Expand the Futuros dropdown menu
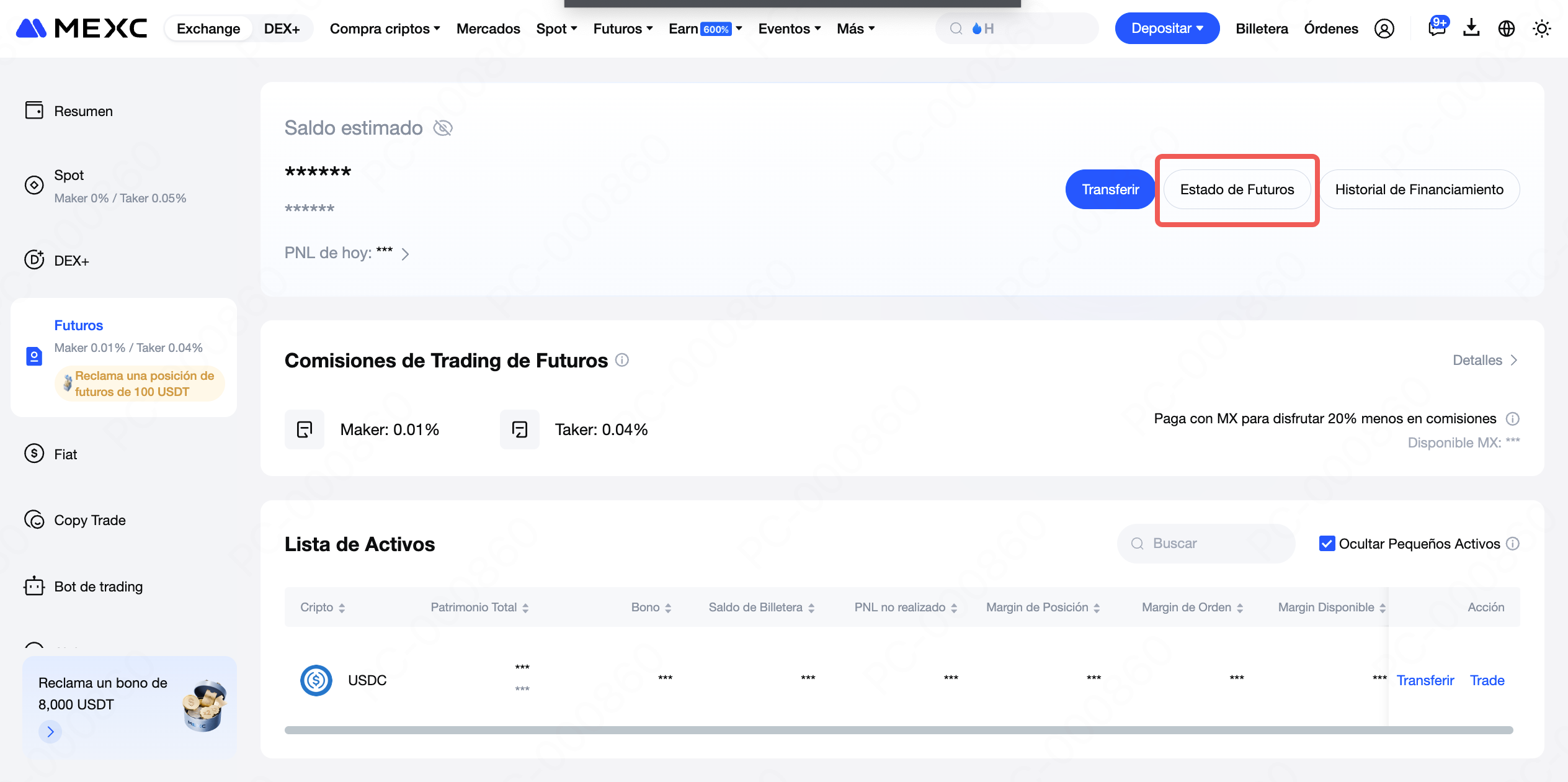Screen dimensions: 1568x782 [623, 29]
